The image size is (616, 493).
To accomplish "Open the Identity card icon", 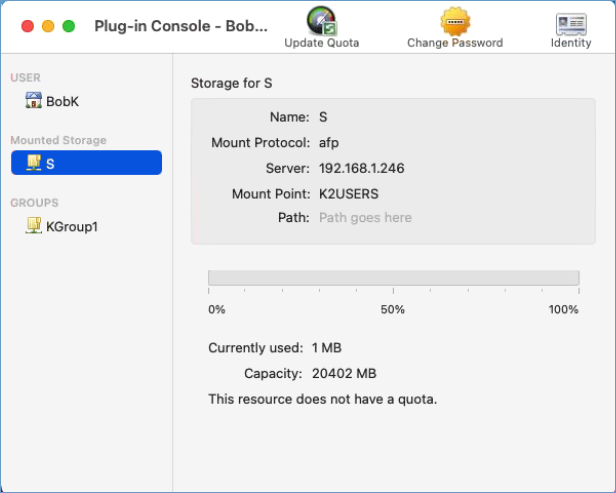I will coord(571,23).
